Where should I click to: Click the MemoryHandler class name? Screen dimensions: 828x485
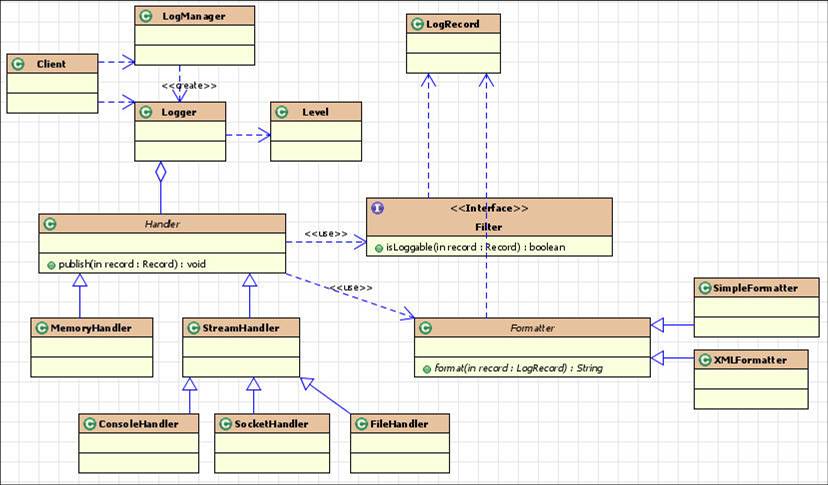pos(91,328)
